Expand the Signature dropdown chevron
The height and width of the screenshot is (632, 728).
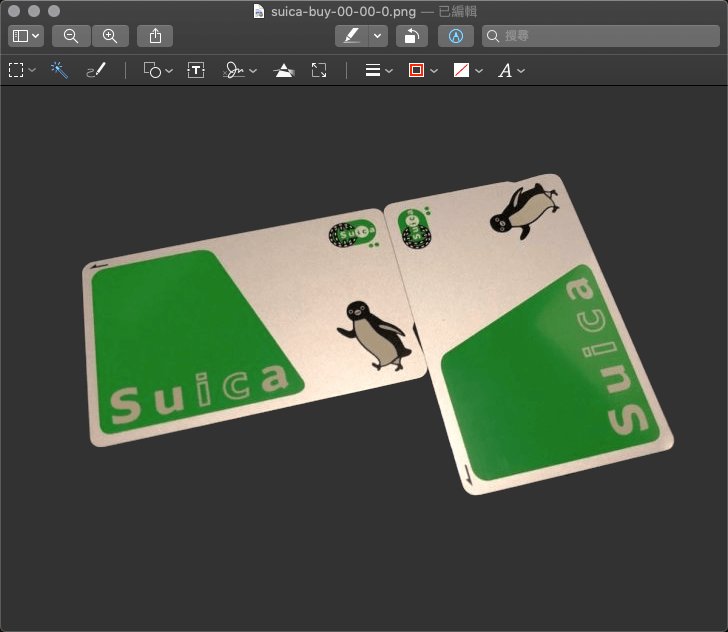pyautogui.click(x=253, y=71)
